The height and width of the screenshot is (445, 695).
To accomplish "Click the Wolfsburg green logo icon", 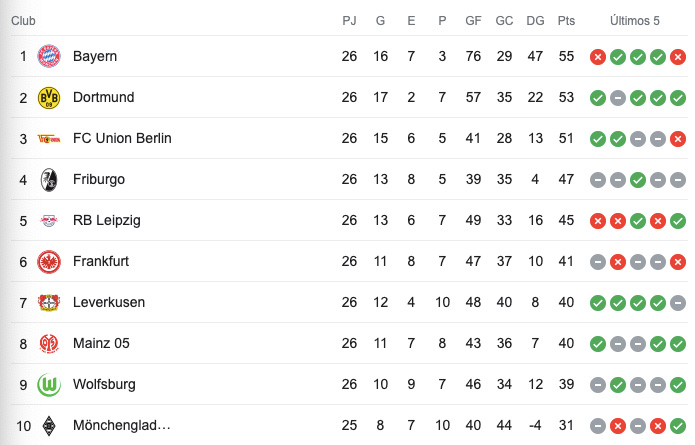I will click(x=48, y=384).
